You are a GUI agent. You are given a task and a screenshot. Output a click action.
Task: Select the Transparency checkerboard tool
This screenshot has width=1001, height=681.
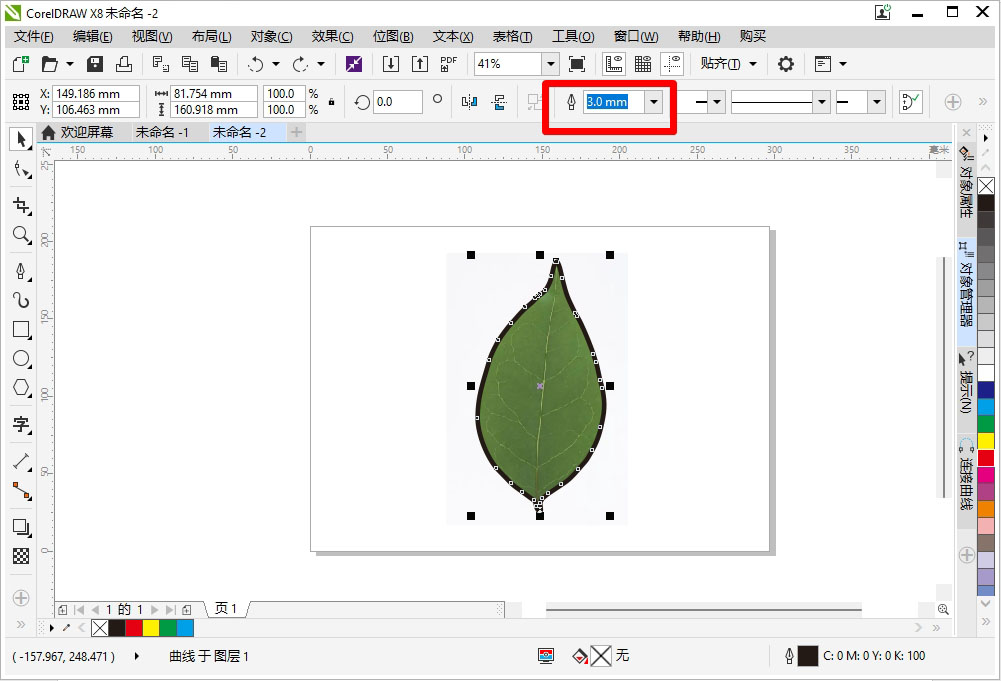click(21, 556)
